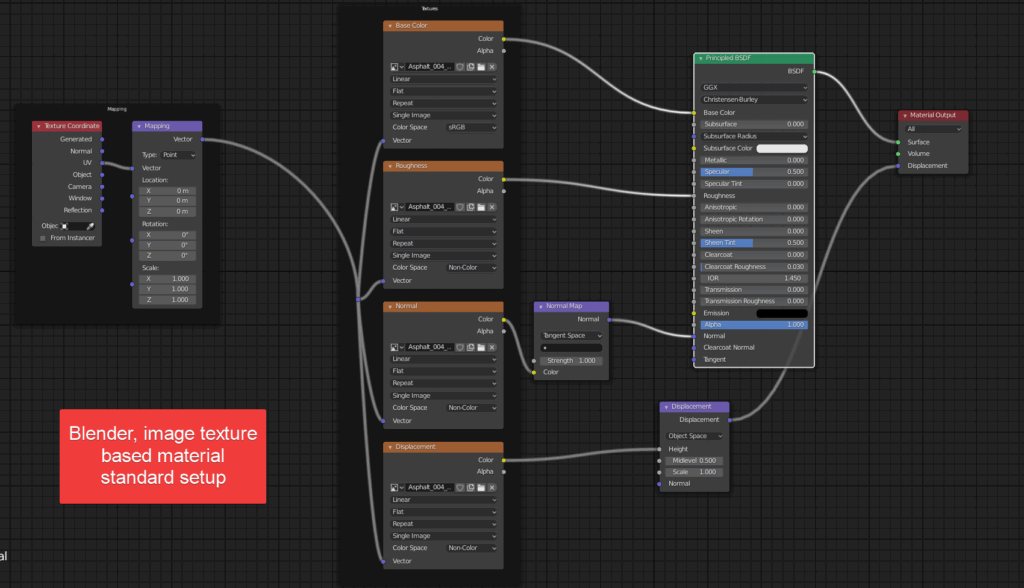Toggle fake user shield in Normal texture node

click(460, 347)
